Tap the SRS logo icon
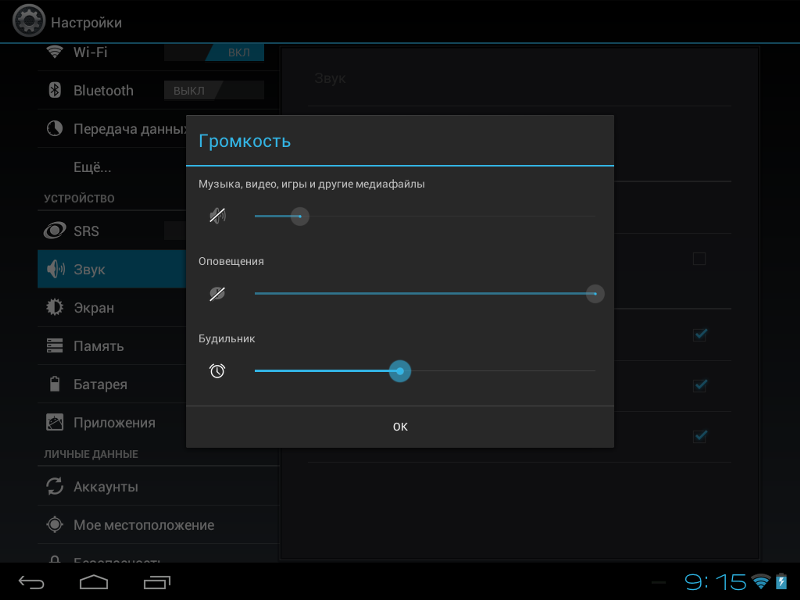This screenshot has height=600, width=800. point(55,231)
